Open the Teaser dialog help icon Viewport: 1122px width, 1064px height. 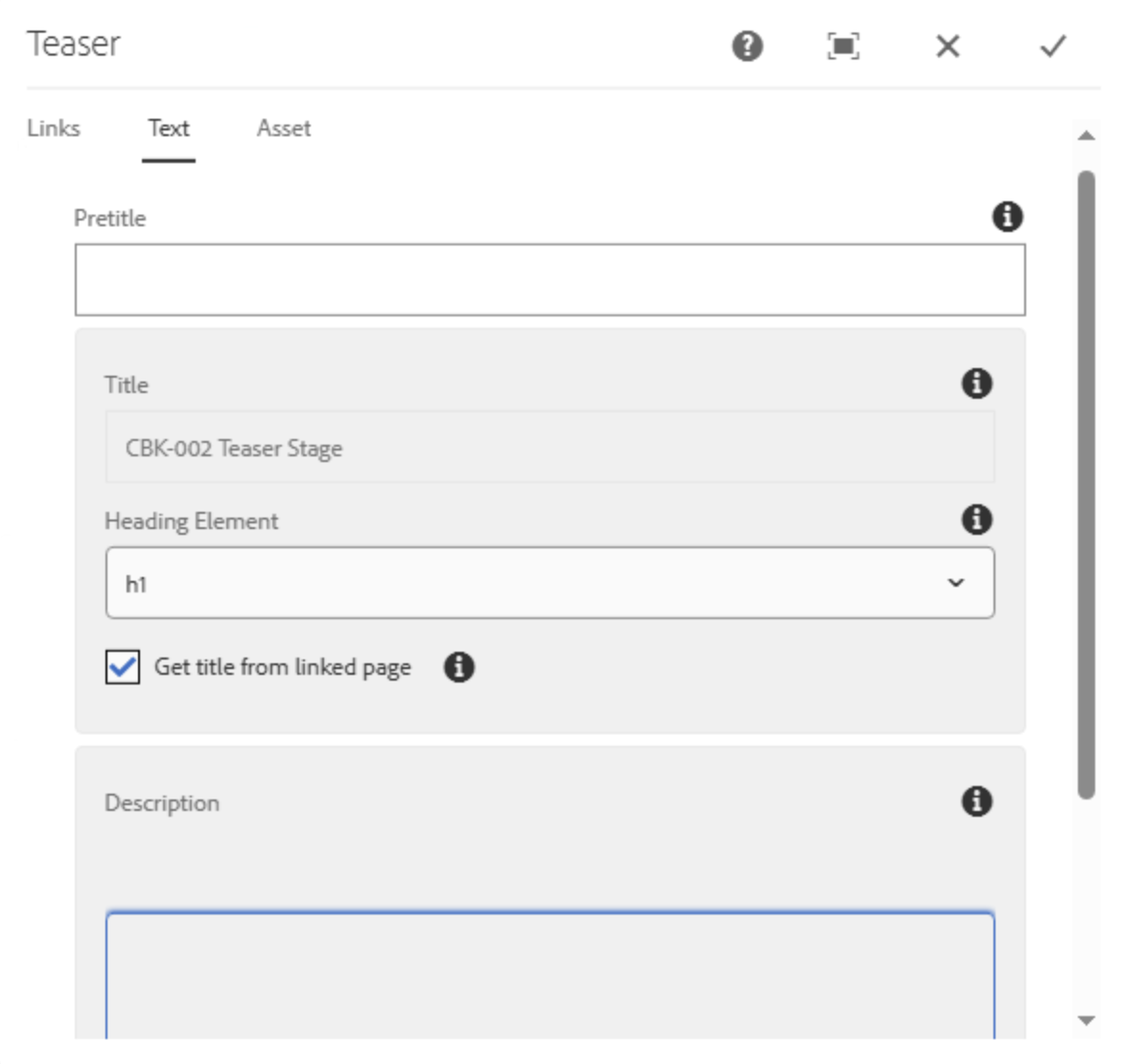(x=747, y=45)
